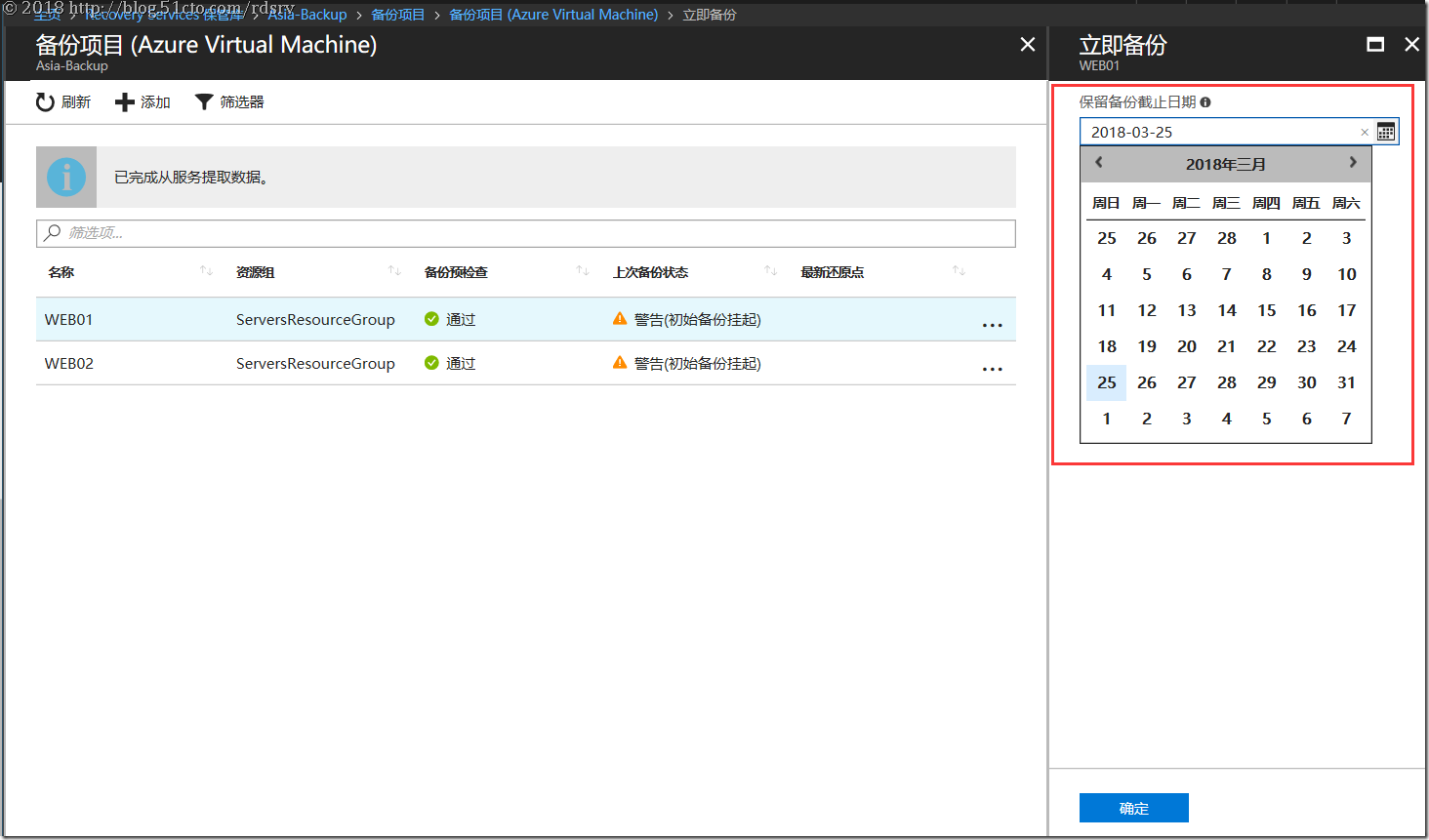
Task: Click 警告(初始备份挂起) status for WEB01
Action: pos(697,319)
